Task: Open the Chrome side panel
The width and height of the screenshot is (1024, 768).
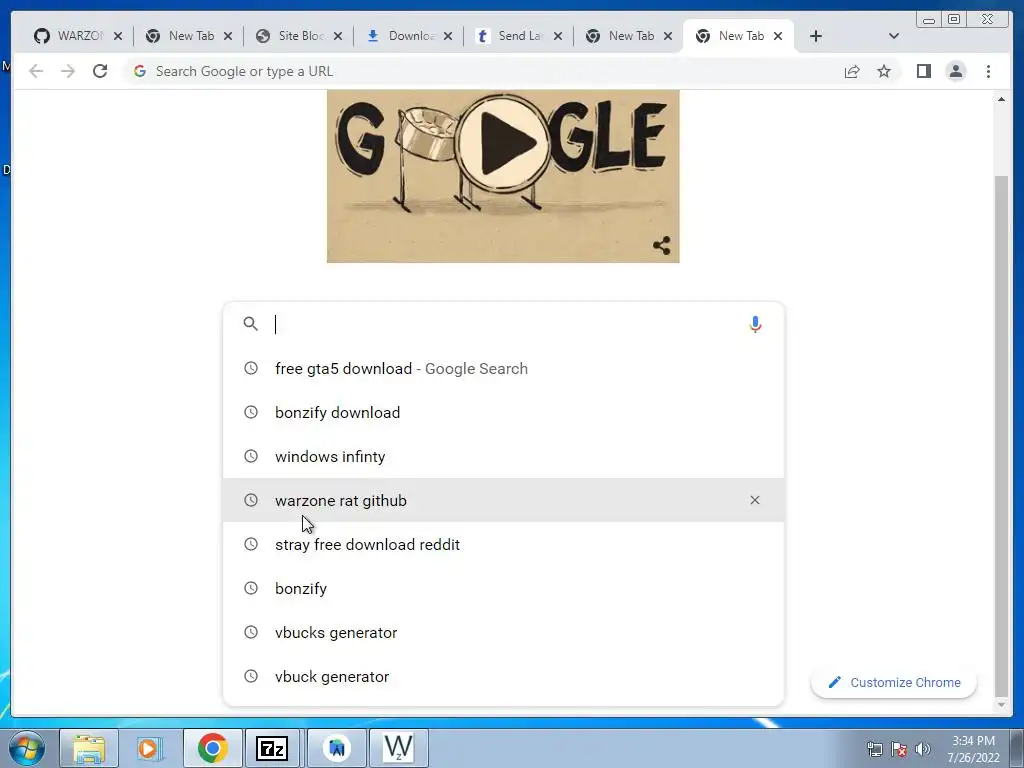Action: point(923,71)
